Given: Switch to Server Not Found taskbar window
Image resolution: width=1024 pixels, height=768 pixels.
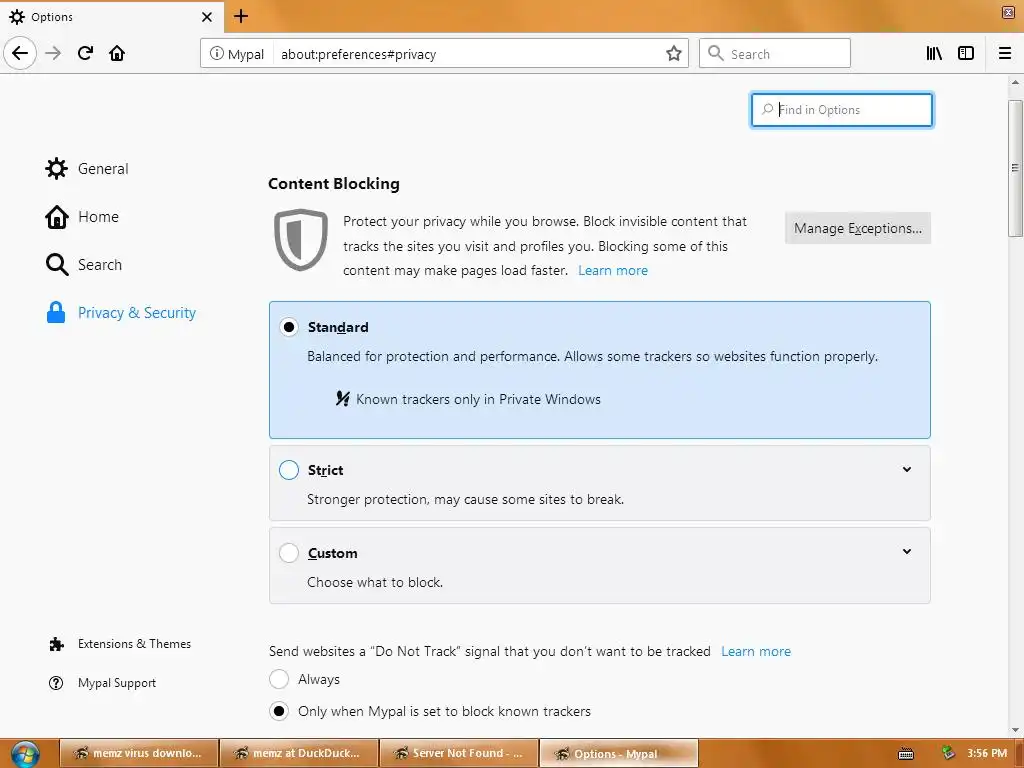Looking at the screenshot, I should click(x=458, y=754).
